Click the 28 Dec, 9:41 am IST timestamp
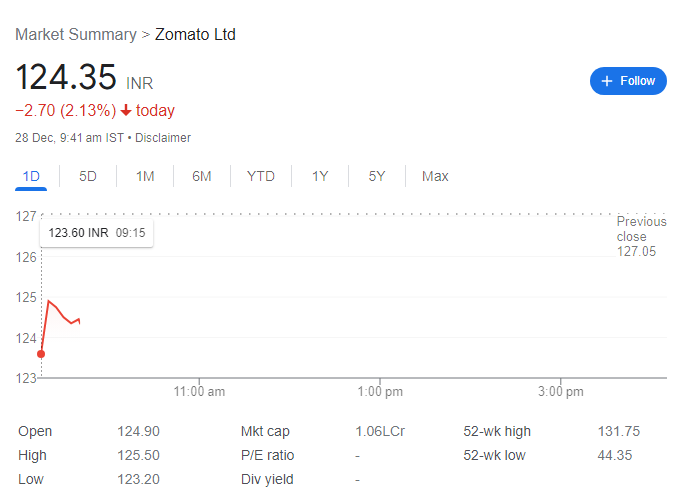The image size is (693, 494). (x=69, y=138)
